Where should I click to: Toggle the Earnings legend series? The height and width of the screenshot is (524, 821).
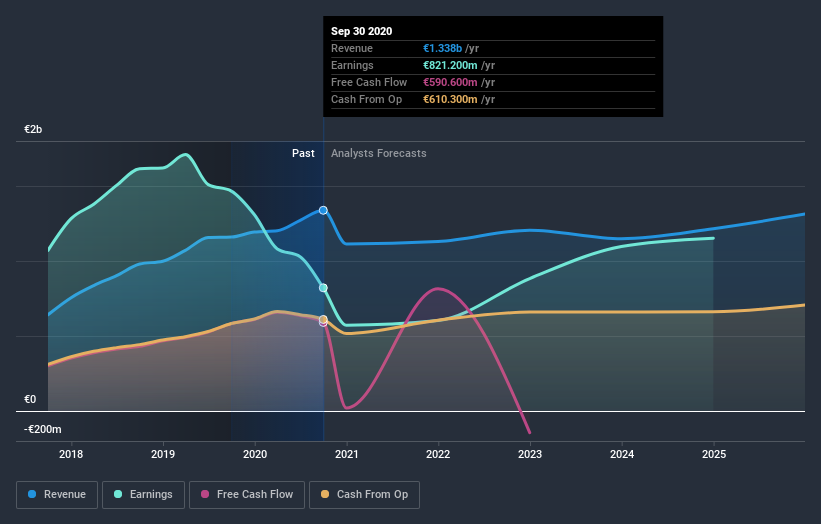(x=143, y=495)
